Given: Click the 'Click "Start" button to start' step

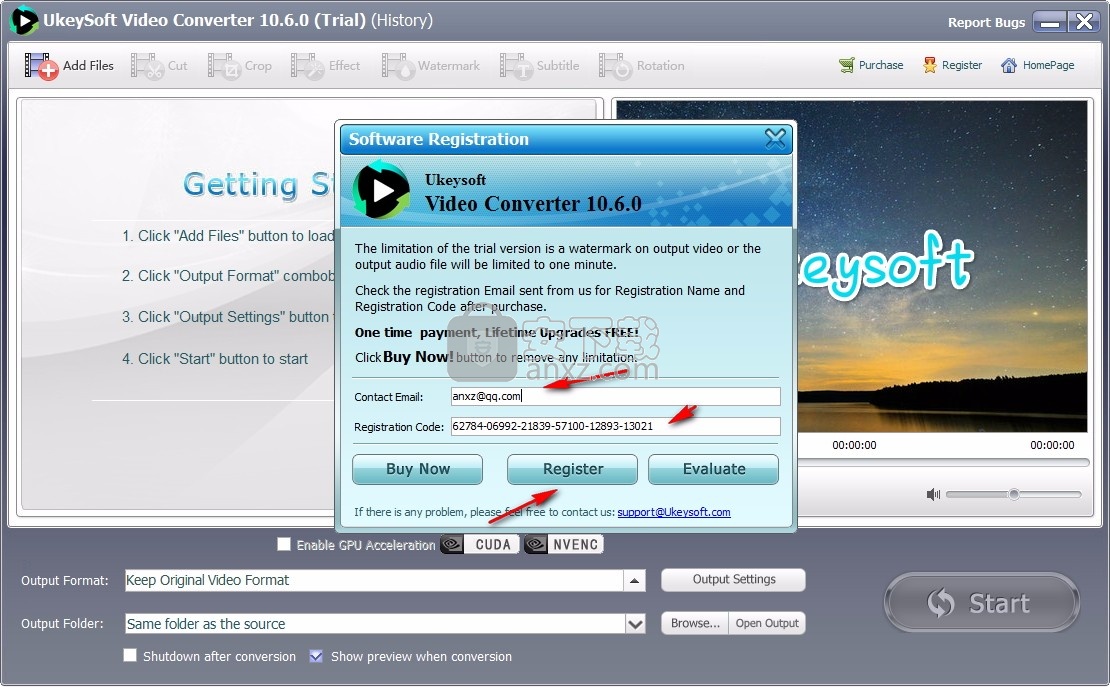Looking at the screenshot, I should tap(214, 359).
